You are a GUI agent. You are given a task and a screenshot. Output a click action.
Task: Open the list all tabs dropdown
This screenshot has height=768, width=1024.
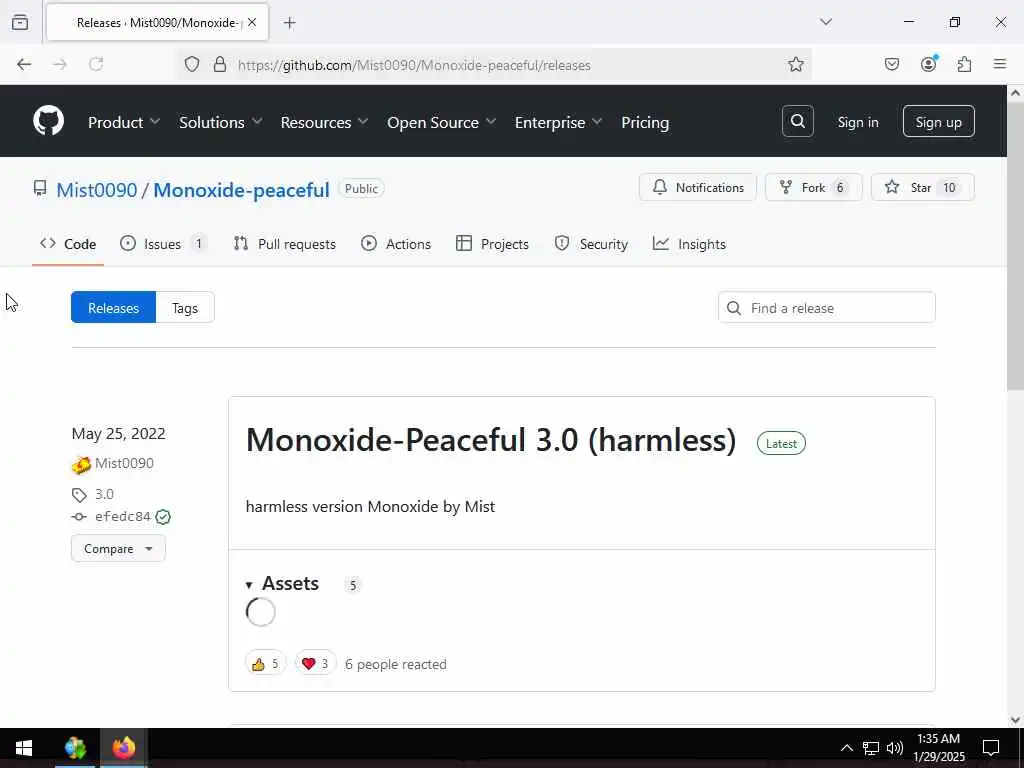[826, 22]
